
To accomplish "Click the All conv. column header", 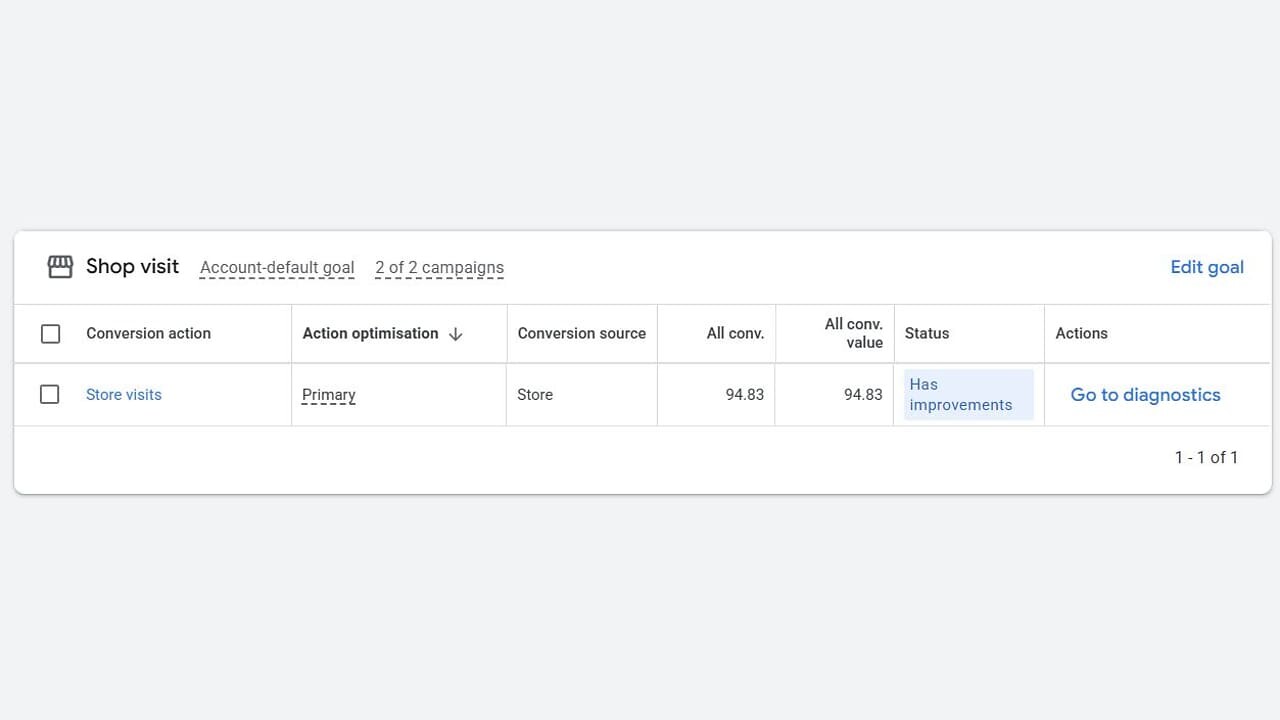I will 735,334.
